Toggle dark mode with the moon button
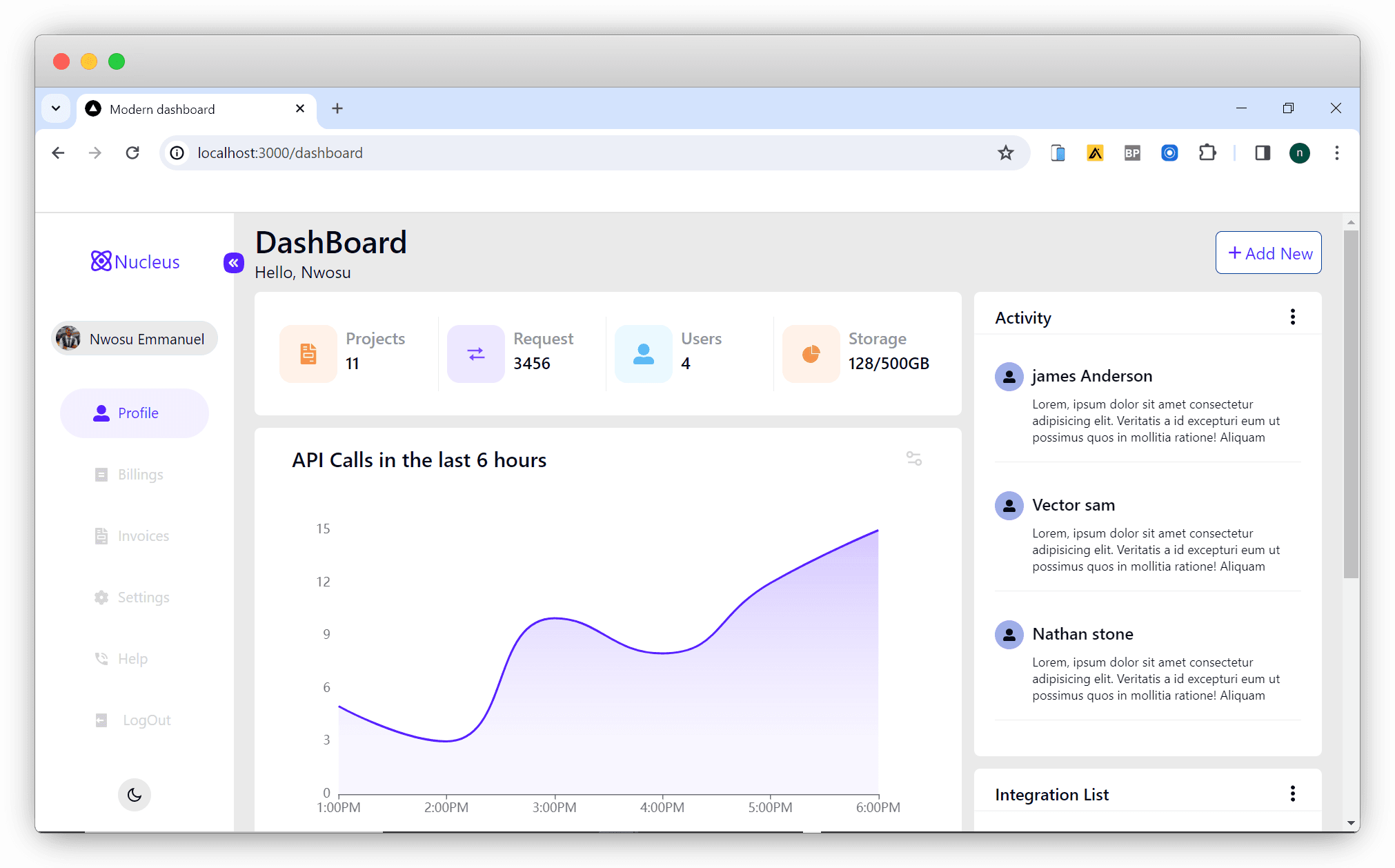The width and height of the screenshot is (1395, 868). tap(135, 795)
